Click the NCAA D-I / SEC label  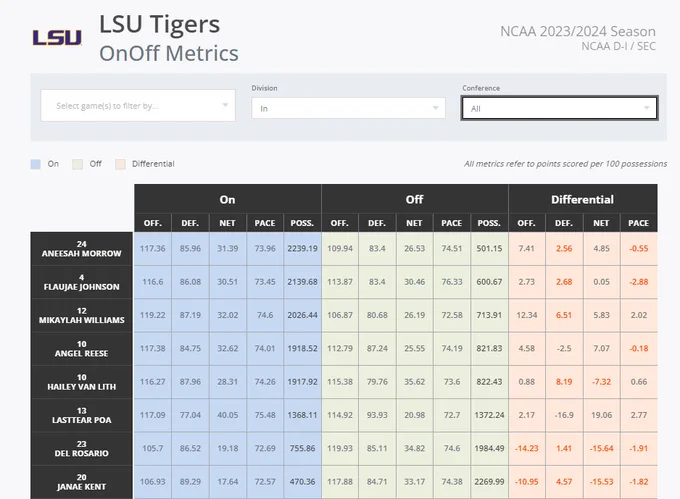click(x=618, y=46)
